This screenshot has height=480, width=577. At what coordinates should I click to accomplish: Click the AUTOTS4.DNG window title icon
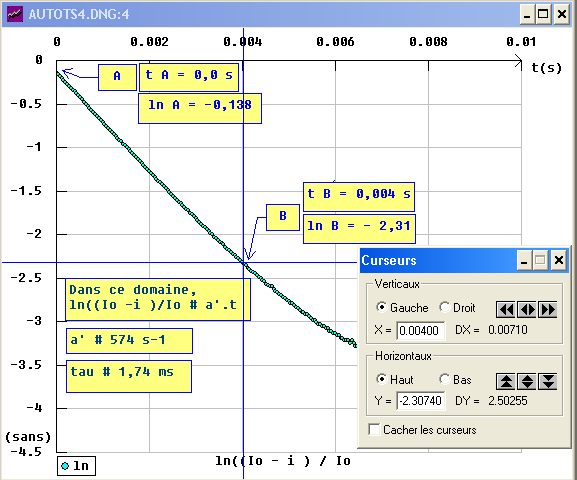coord(15,14)
